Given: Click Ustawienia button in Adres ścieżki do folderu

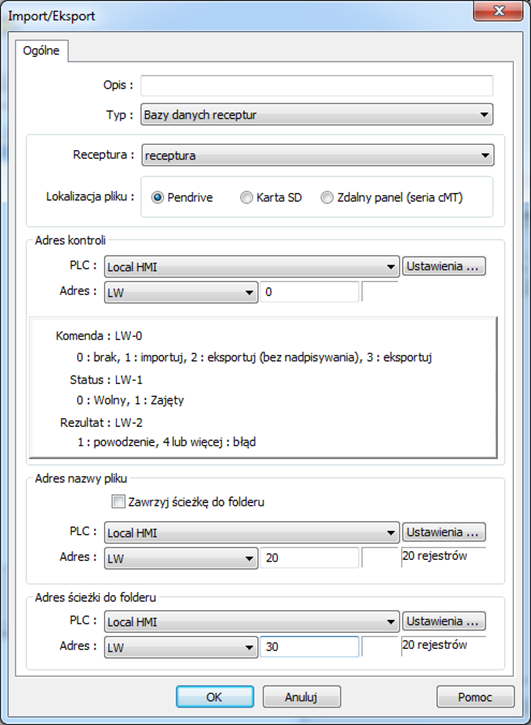Looking at the screenshot, I should coord(444,621).
